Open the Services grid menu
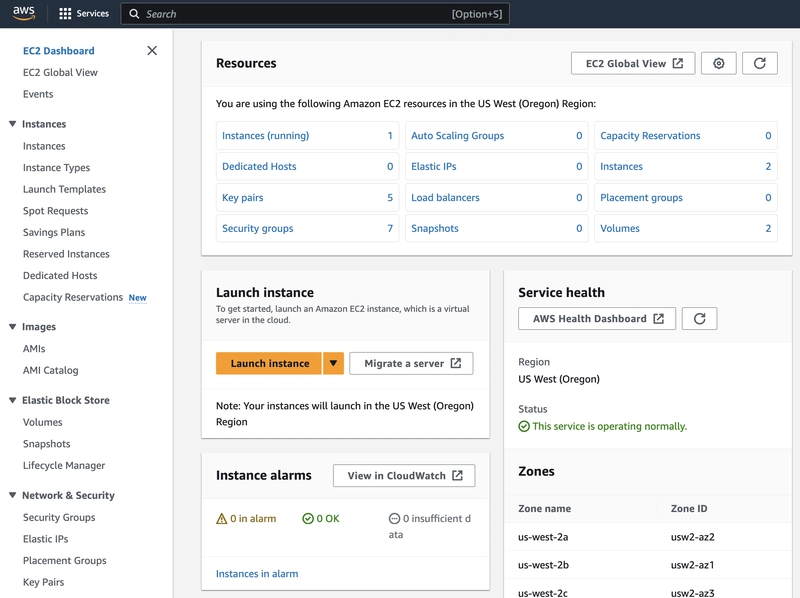The width and height of the screenshot is (800, 598). [x=84, y=14]
